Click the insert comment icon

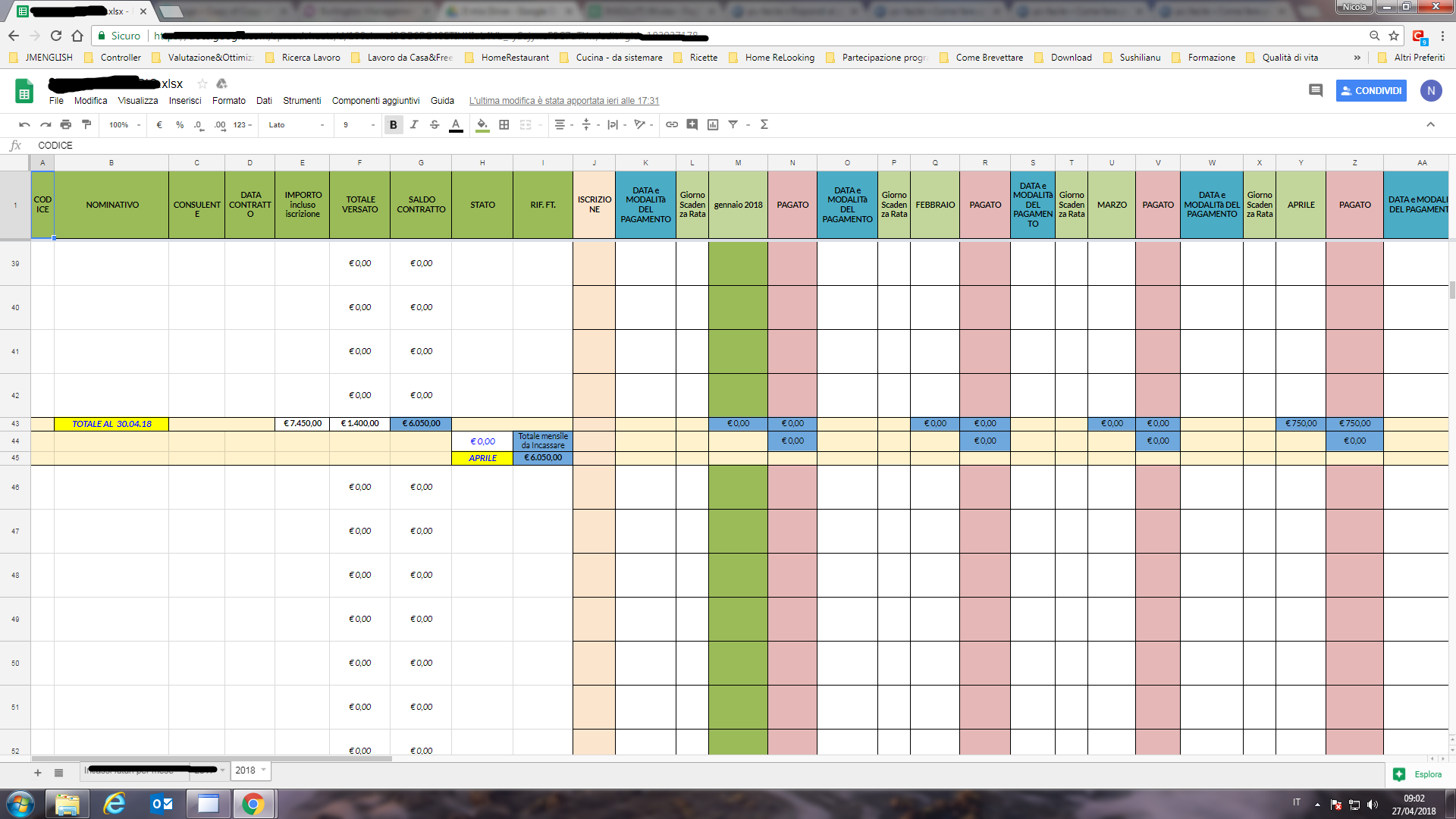[692, 124]
